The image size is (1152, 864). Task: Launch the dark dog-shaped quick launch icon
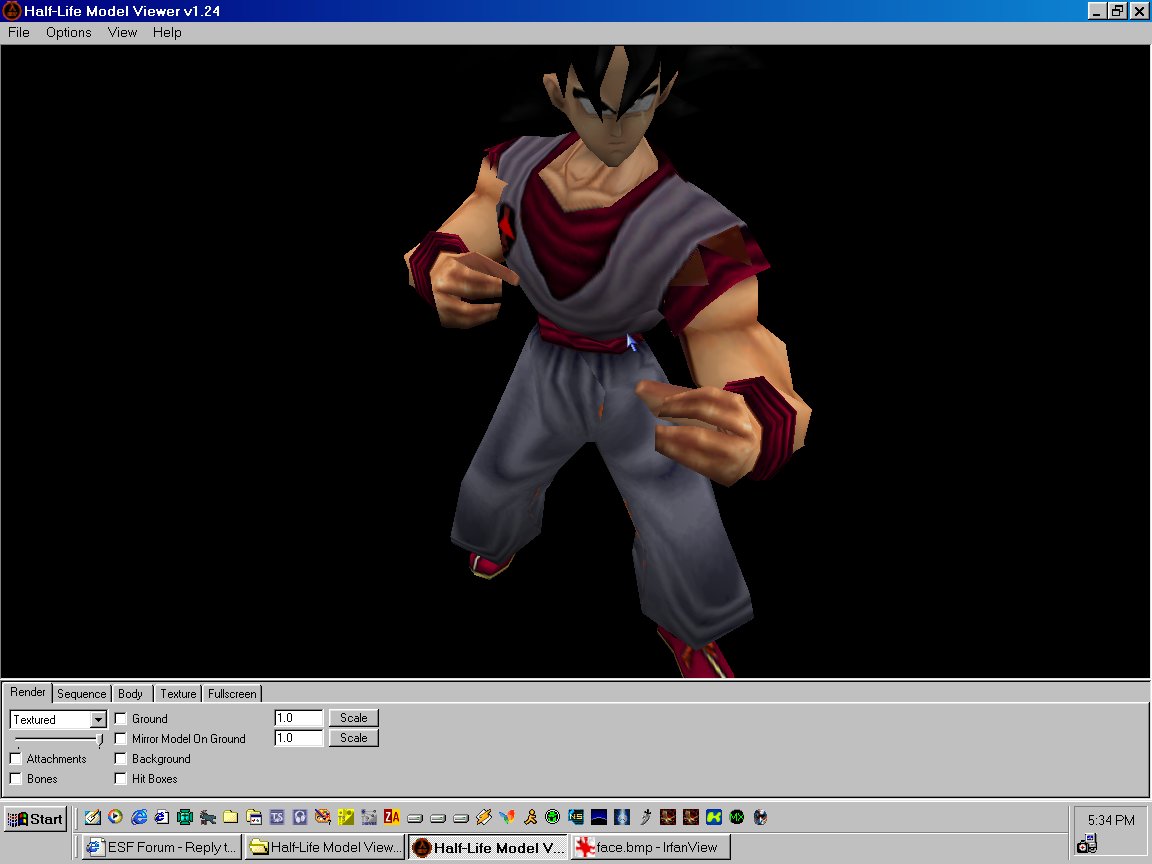[x=208, y=817]
